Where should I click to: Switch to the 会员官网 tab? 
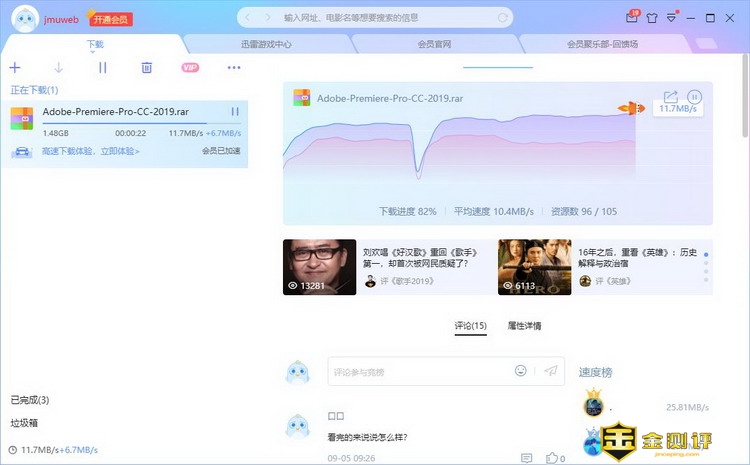(434, 44)
